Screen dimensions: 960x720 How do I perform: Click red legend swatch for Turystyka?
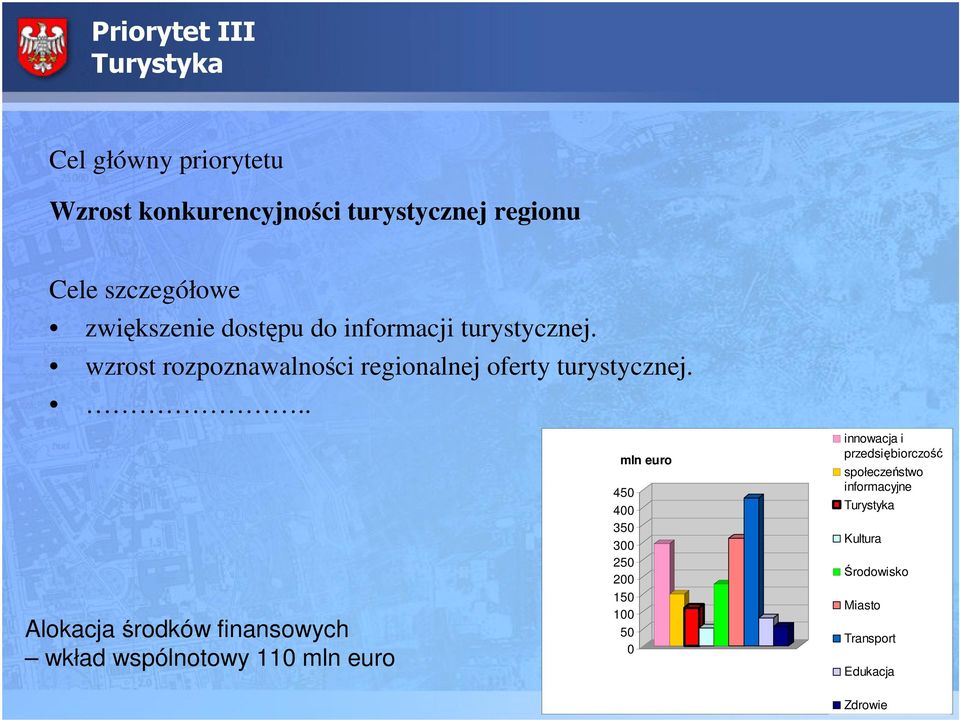[x=836, y=505]
